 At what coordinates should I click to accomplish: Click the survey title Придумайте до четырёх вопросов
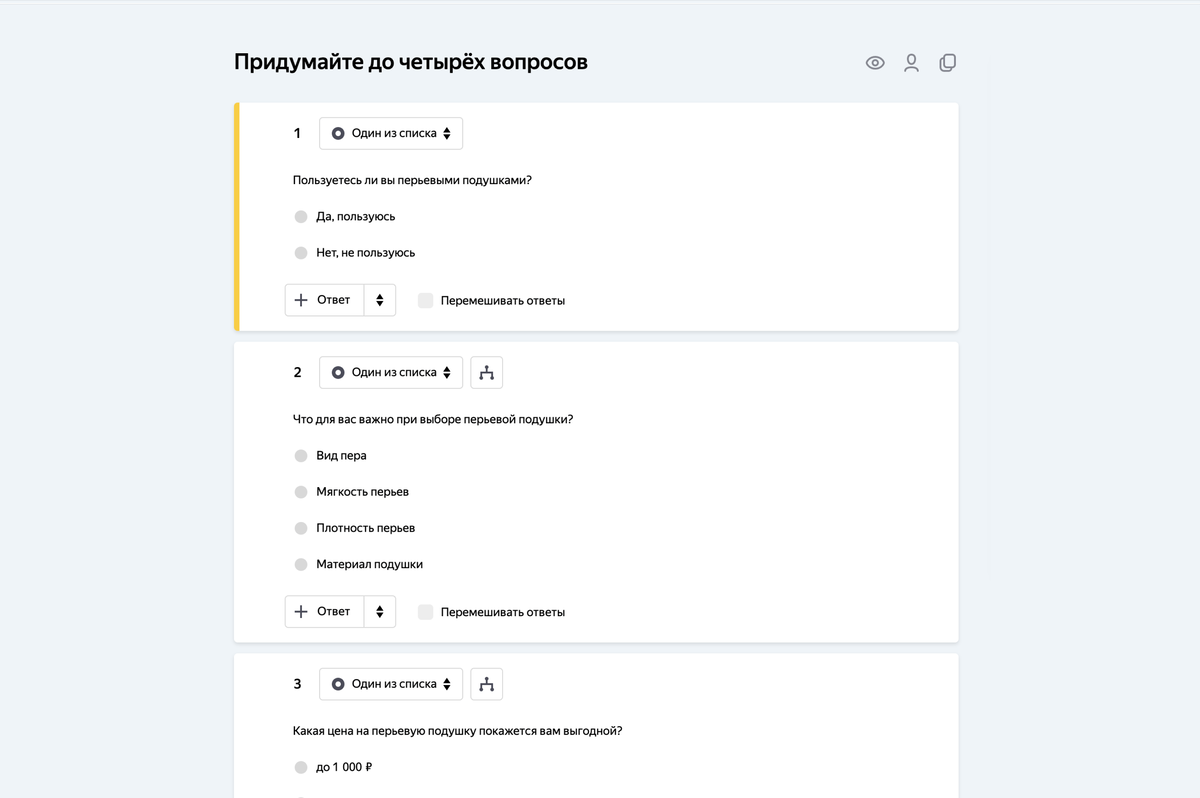[x=410, y=61]
